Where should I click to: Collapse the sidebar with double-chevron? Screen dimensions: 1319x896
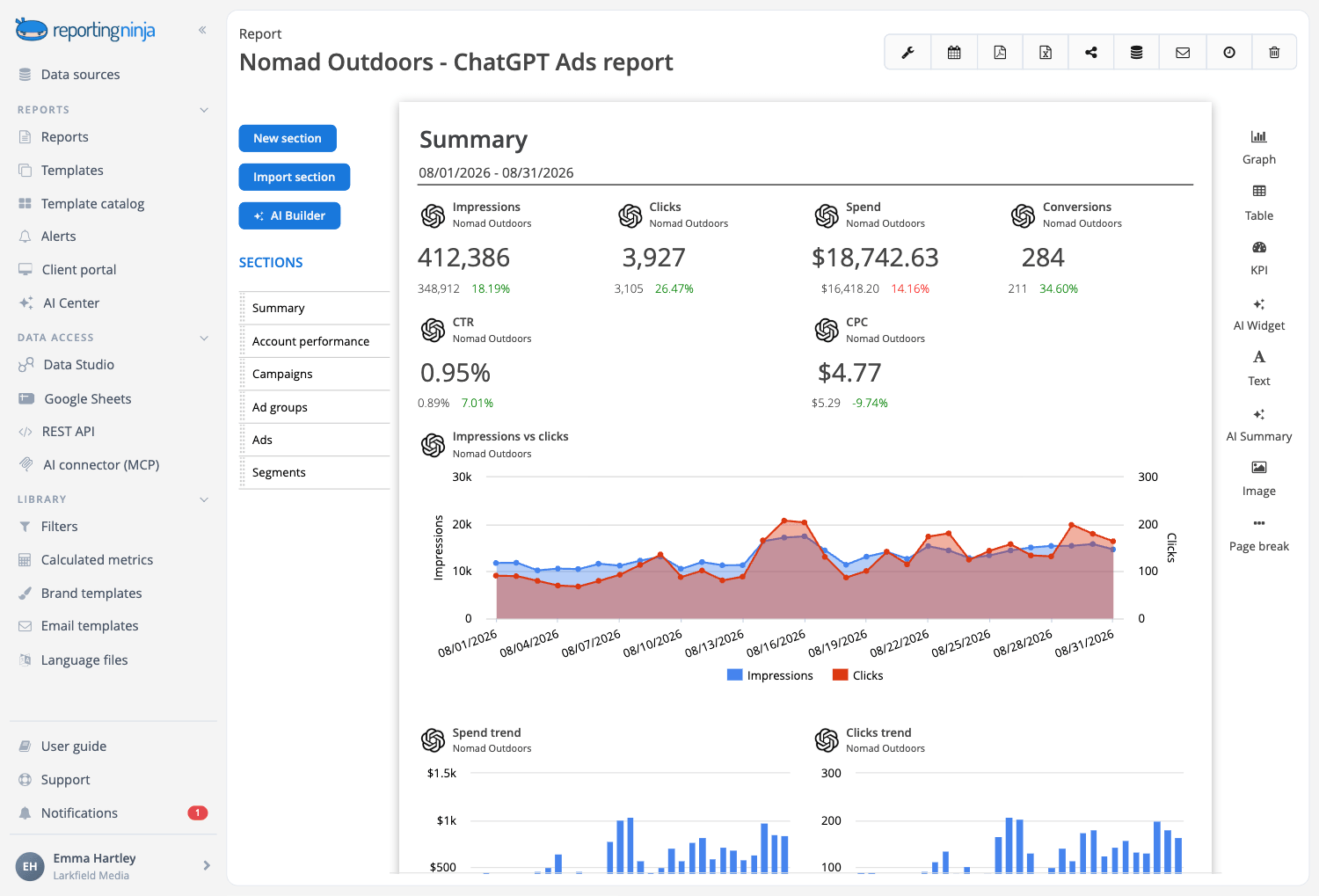[x=202, y=30]
